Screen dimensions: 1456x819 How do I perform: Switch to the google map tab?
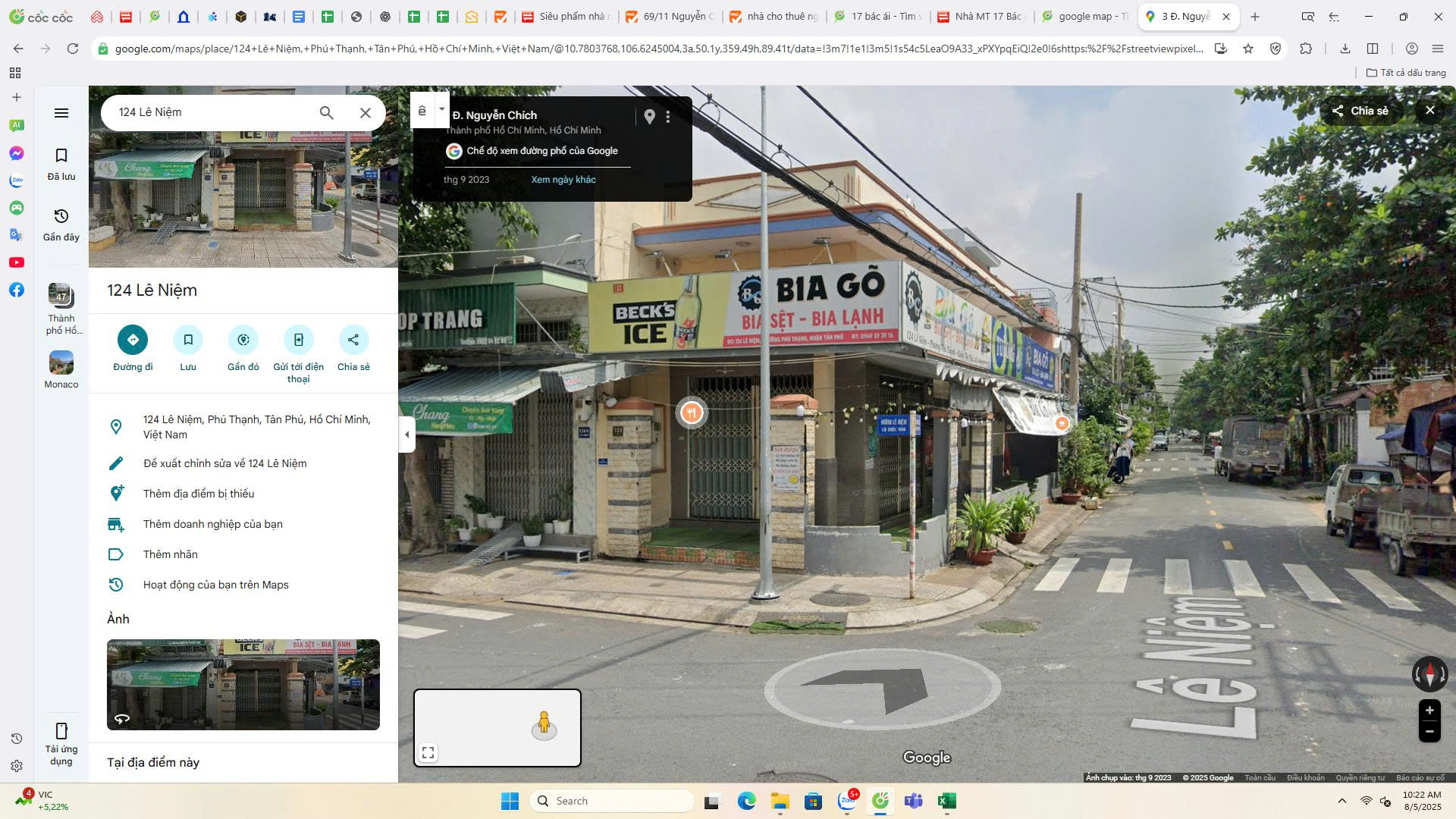tap(1086, 17)
